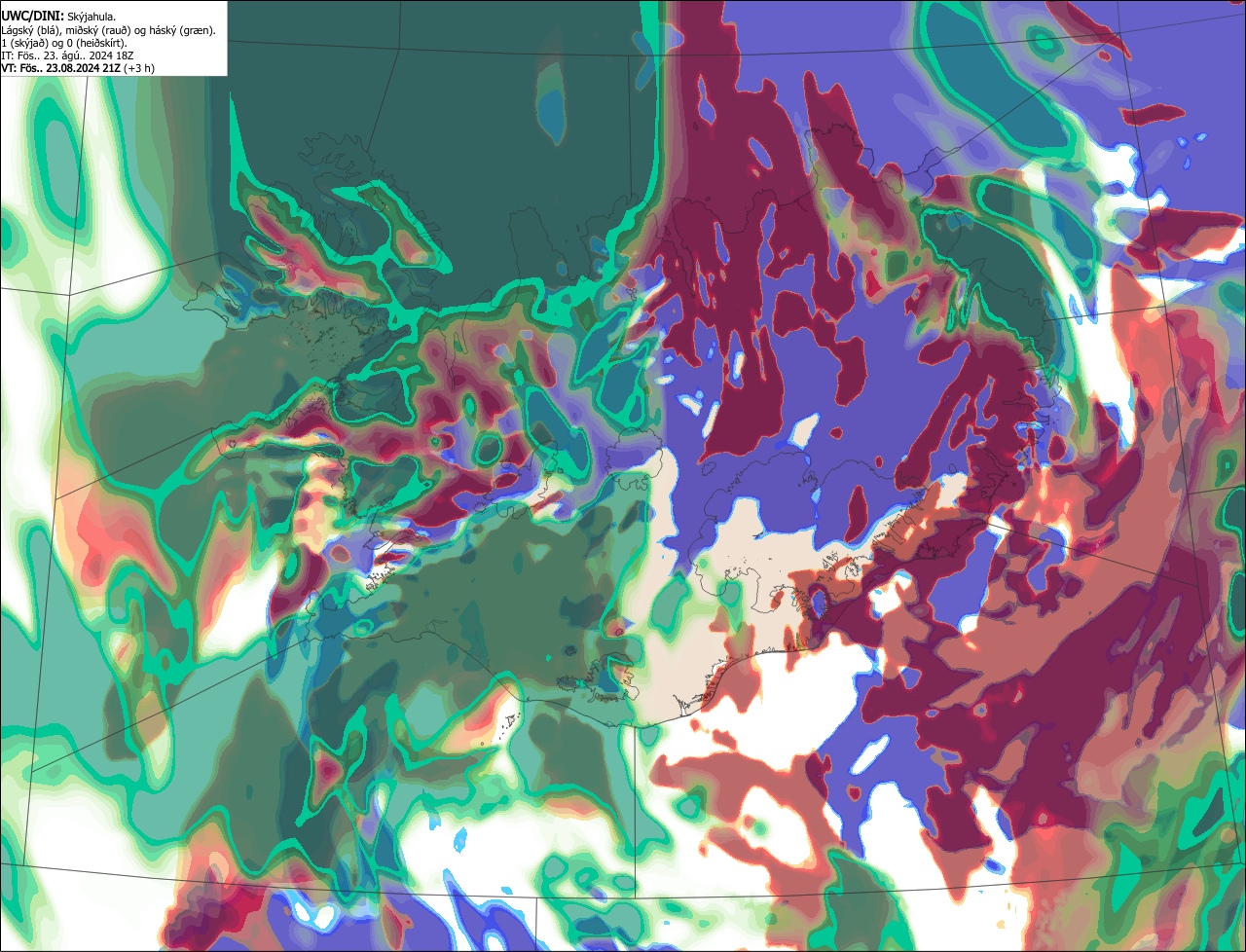Click the 'VT: Fös.. 23.08.2024 21Z' valid time
This screenshot has height=952, width=1246.
coord(61,69)
